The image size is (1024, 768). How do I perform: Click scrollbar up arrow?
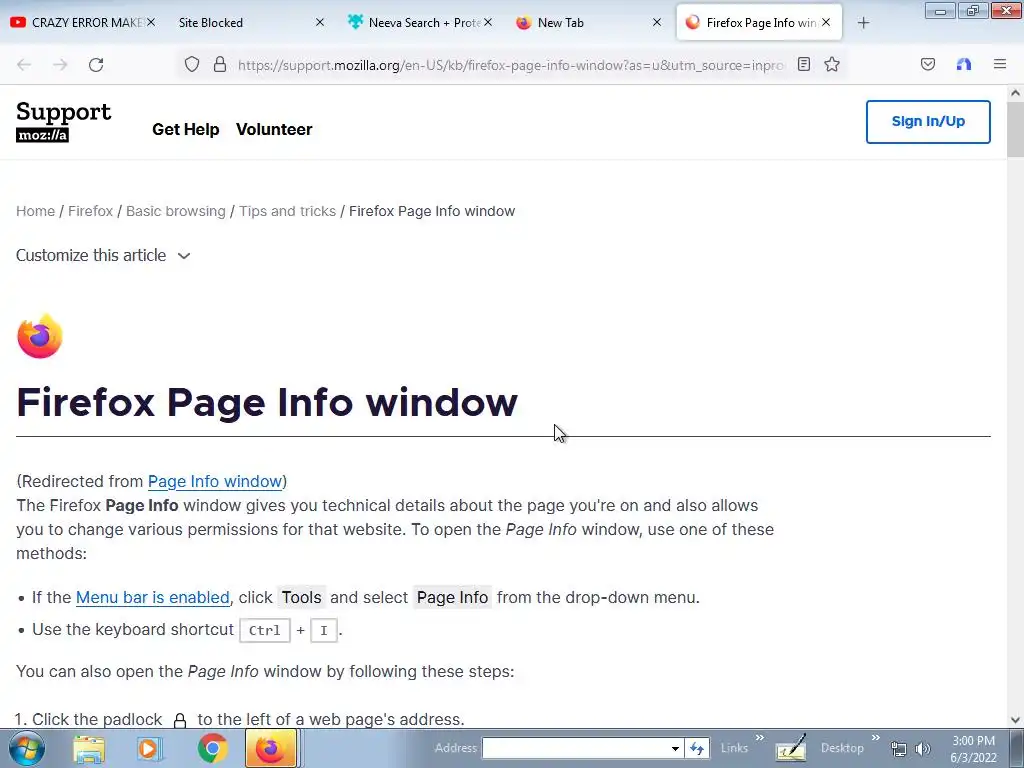tap(1016, 93)
